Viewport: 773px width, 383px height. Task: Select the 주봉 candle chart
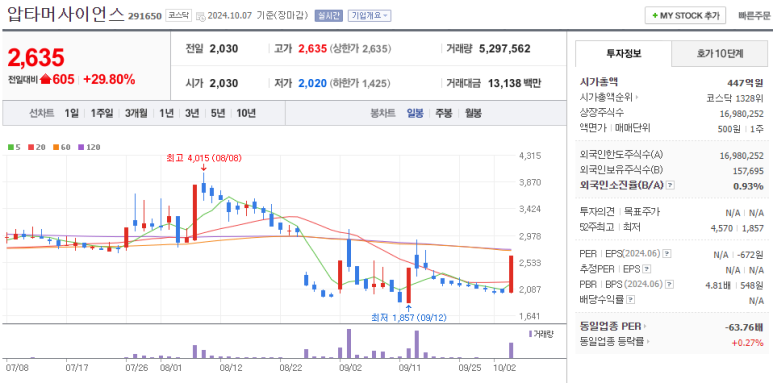coord(443,113)
